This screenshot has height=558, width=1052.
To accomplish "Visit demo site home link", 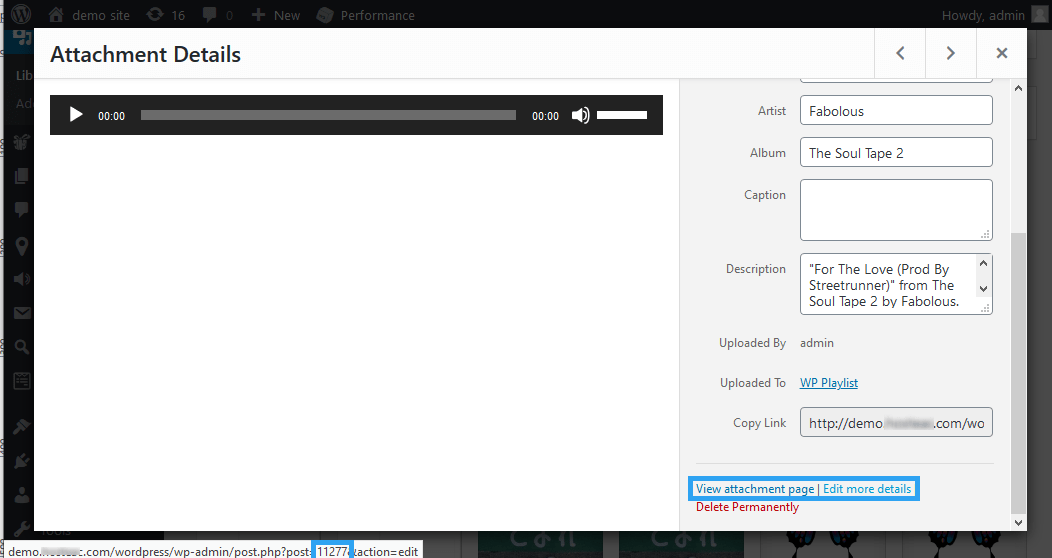I will 89,15.
